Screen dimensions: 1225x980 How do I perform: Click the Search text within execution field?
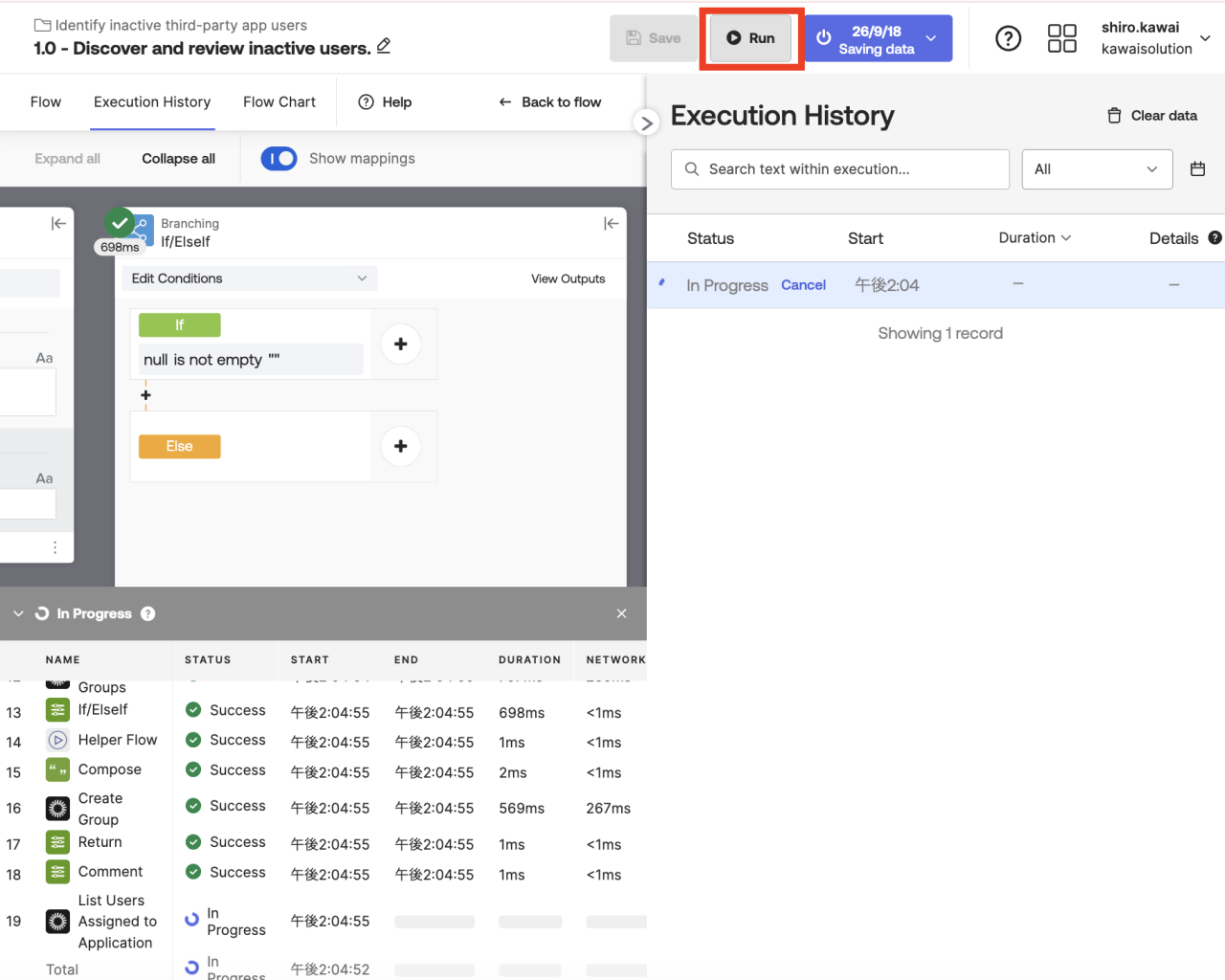[840, 169]
